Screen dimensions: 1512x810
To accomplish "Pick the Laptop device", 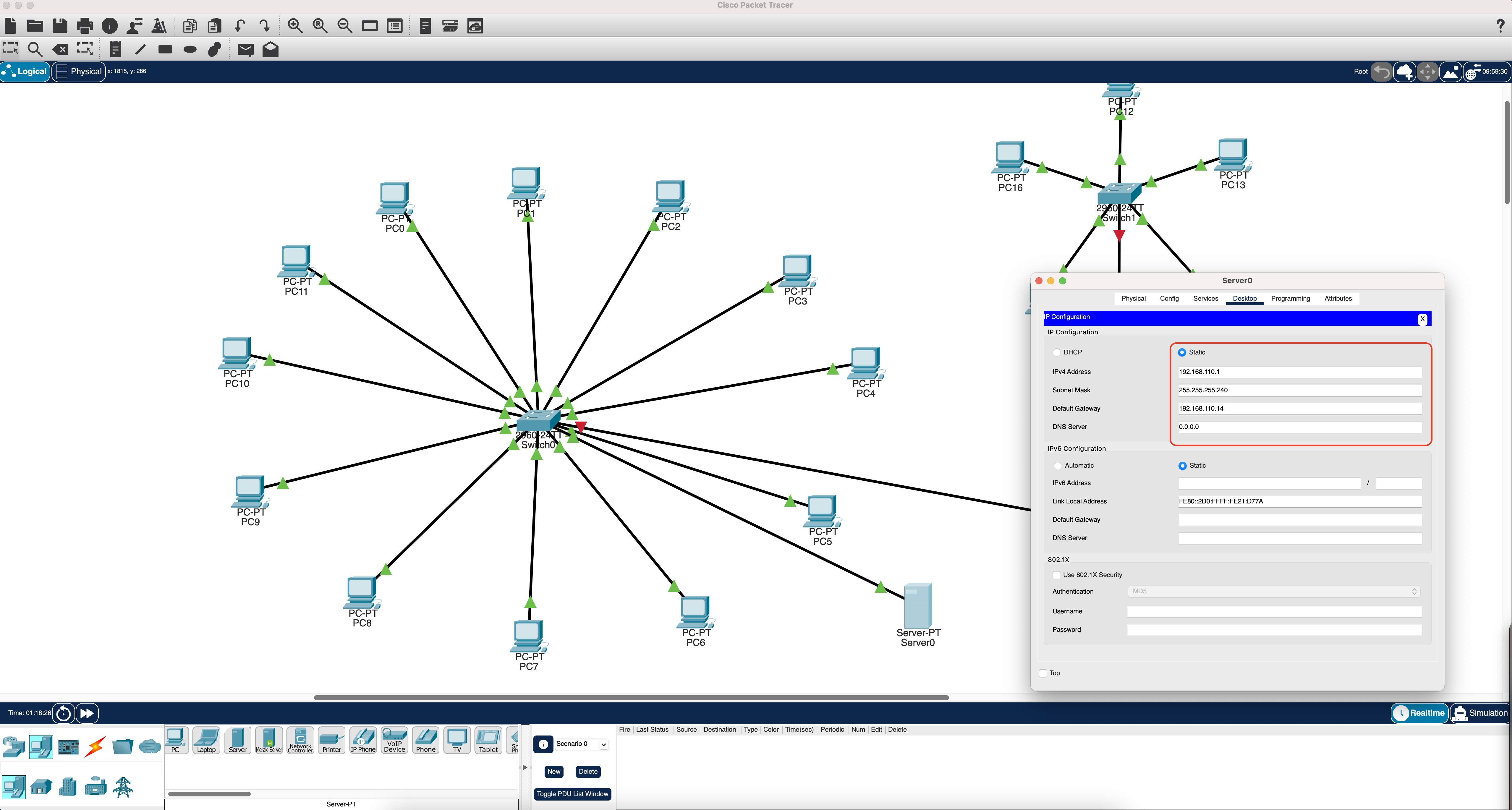I will (x=207, y=741).
